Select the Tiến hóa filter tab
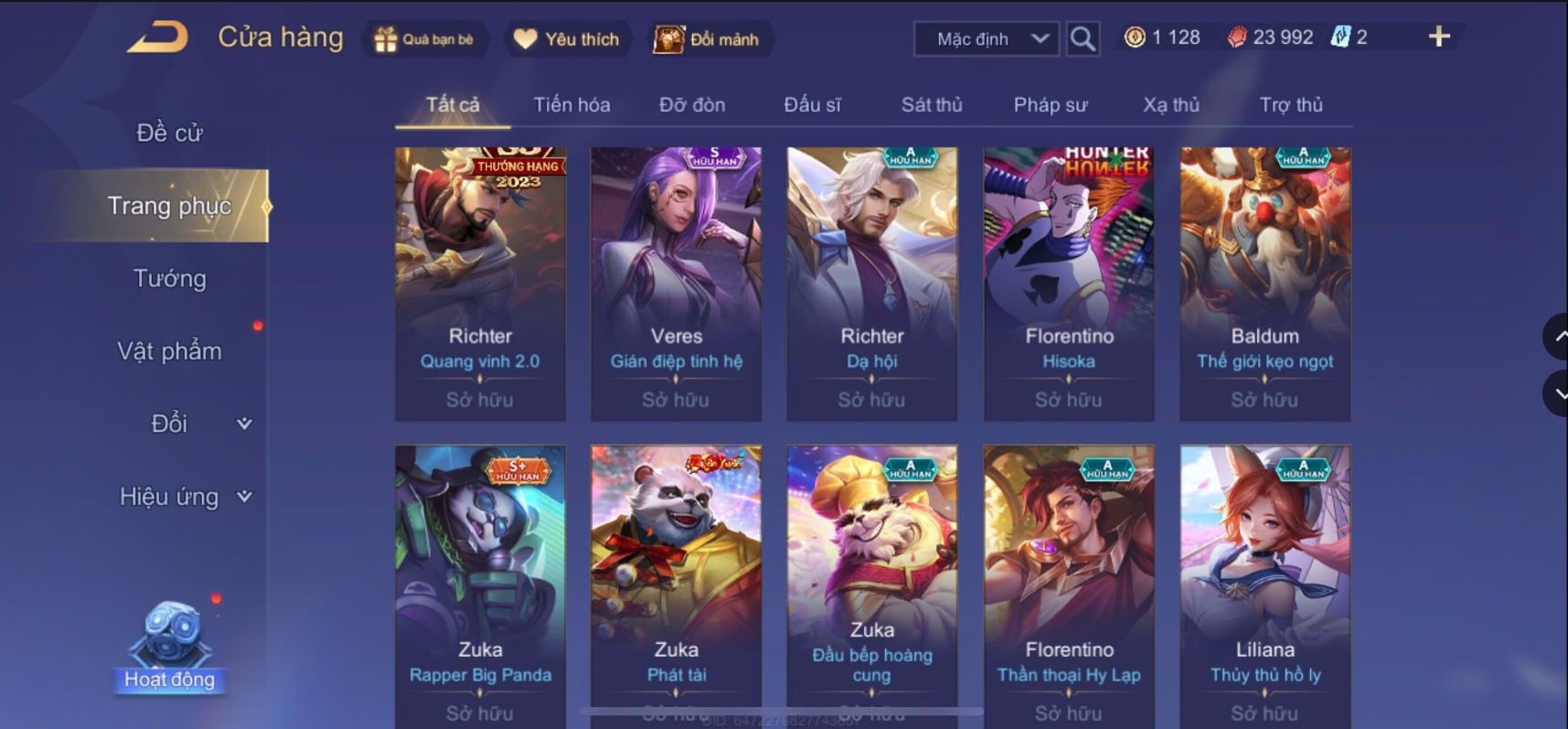This screenshot has width=1568, height=729. click(571, 105)
